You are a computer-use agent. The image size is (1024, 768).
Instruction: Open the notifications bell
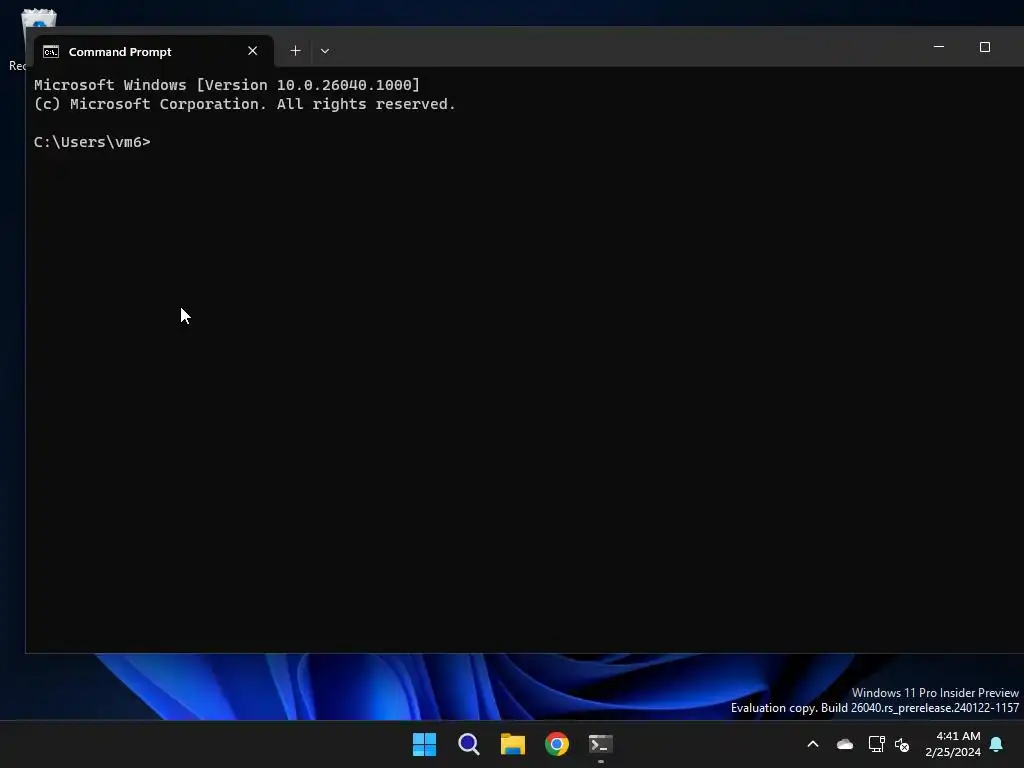pos(997,744)
